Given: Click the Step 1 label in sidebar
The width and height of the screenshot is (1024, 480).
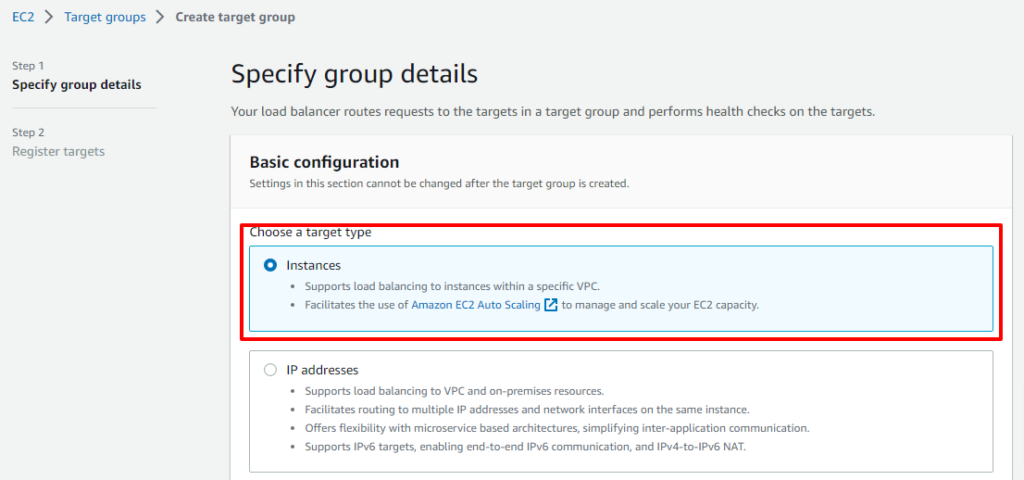Looking at the screenshot, I should coord(28,66).
